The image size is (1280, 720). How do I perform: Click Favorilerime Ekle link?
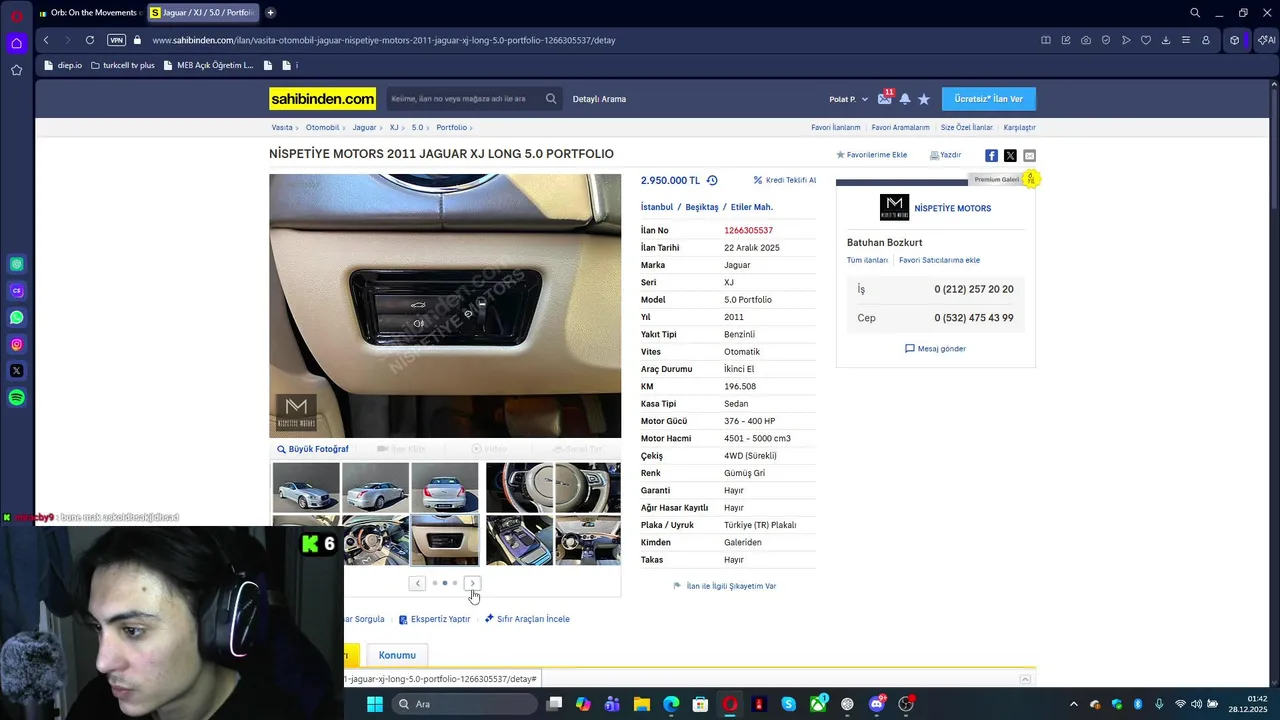pyautogui.click(x=871, y=155)
